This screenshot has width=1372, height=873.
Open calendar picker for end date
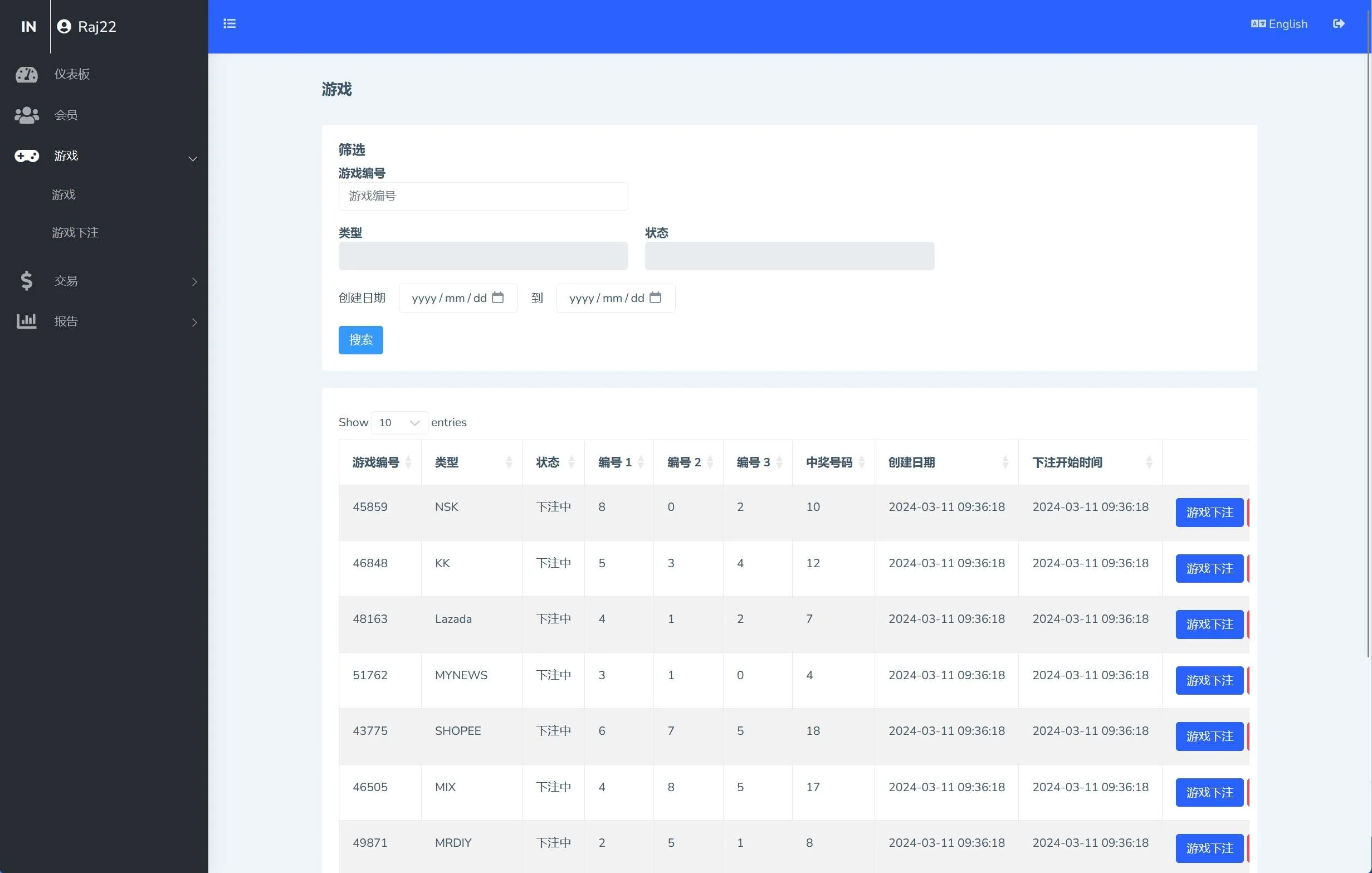click(655, 297)
